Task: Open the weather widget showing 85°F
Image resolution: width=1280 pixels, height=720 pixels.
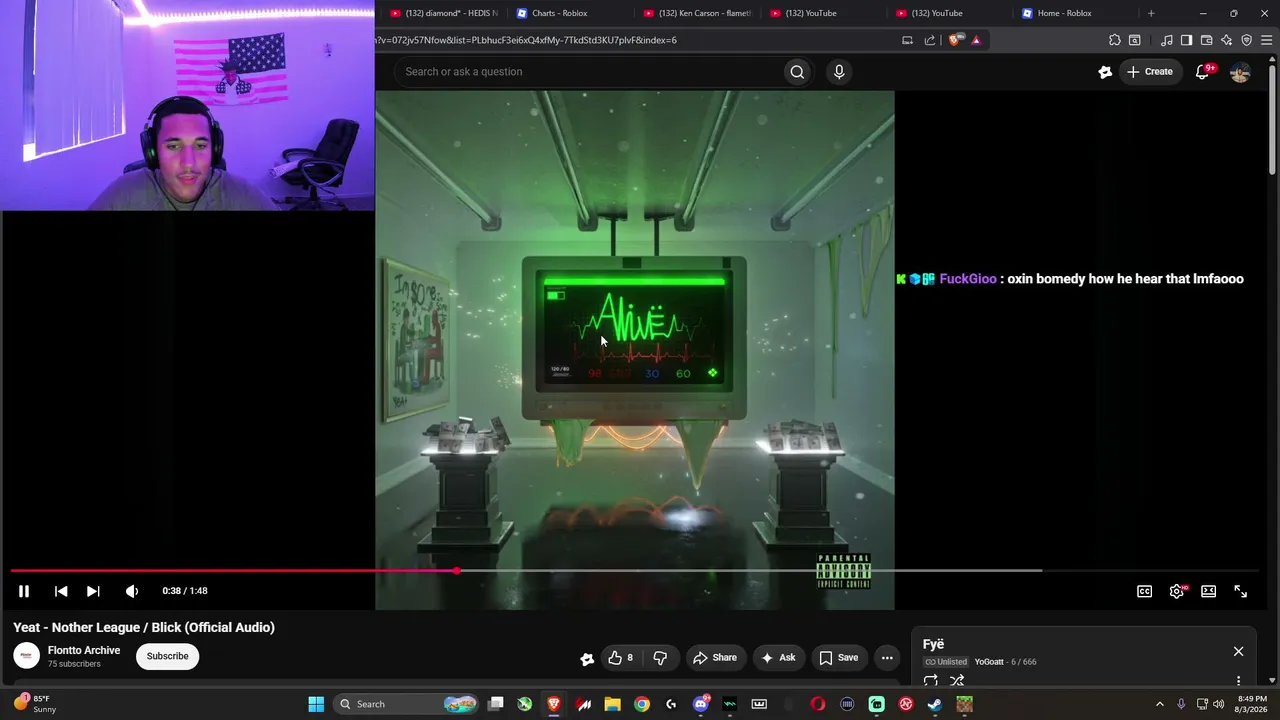Action: click(35, 704)
